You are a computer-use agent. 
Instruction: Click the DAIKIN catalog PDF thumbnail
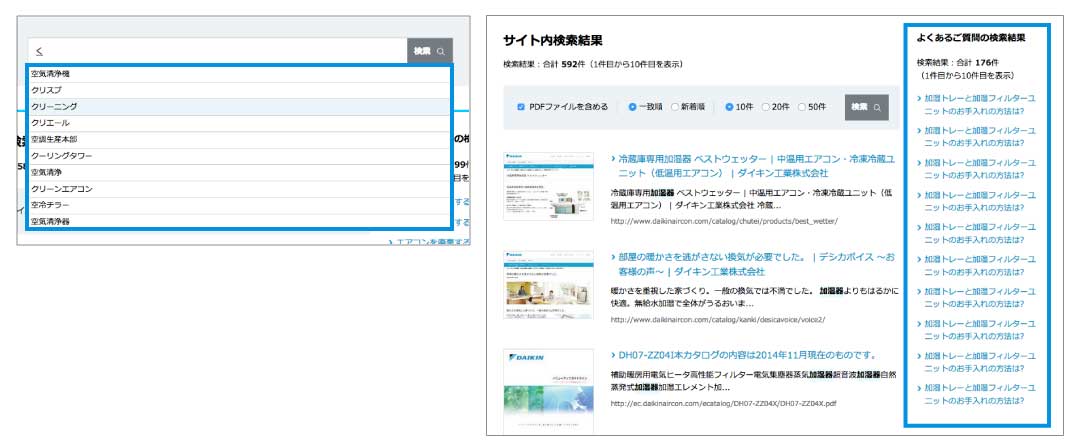pos(548,391)
